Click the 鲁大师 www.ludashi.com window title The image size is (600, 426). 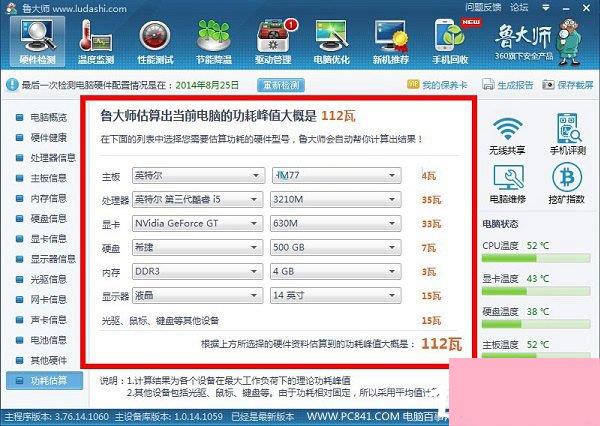tap(74, 8)
